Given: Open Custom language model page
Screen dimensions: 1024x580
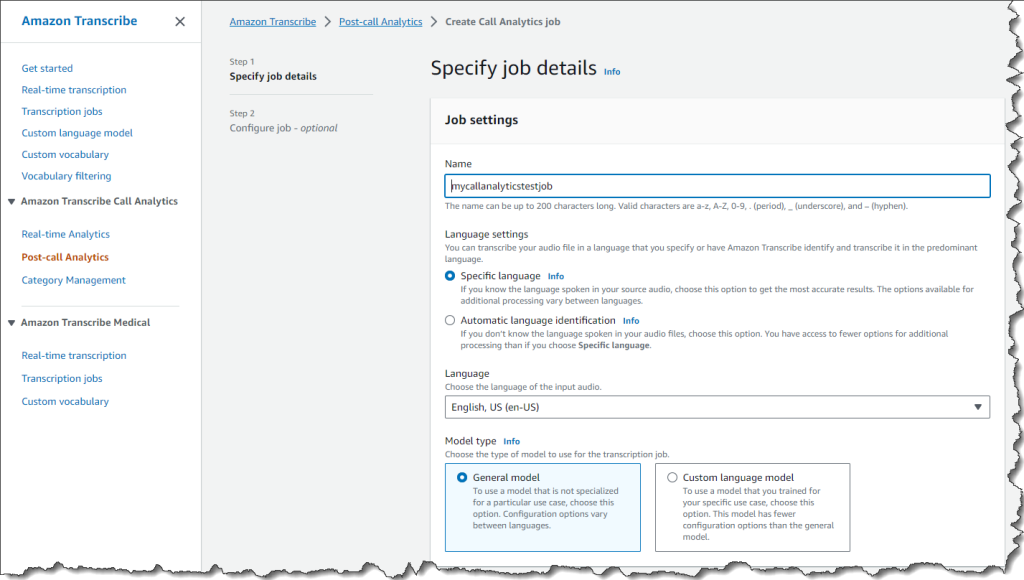Looking at the screenshot, I should point(77,133).
